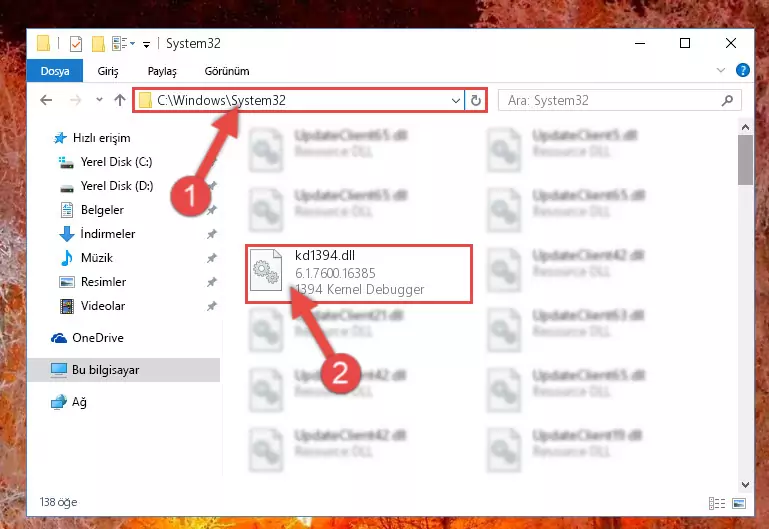This screenshot has width=769, height=529.
Task: Switch to the Giriş ribbon tab
Action: click(108, 71)
